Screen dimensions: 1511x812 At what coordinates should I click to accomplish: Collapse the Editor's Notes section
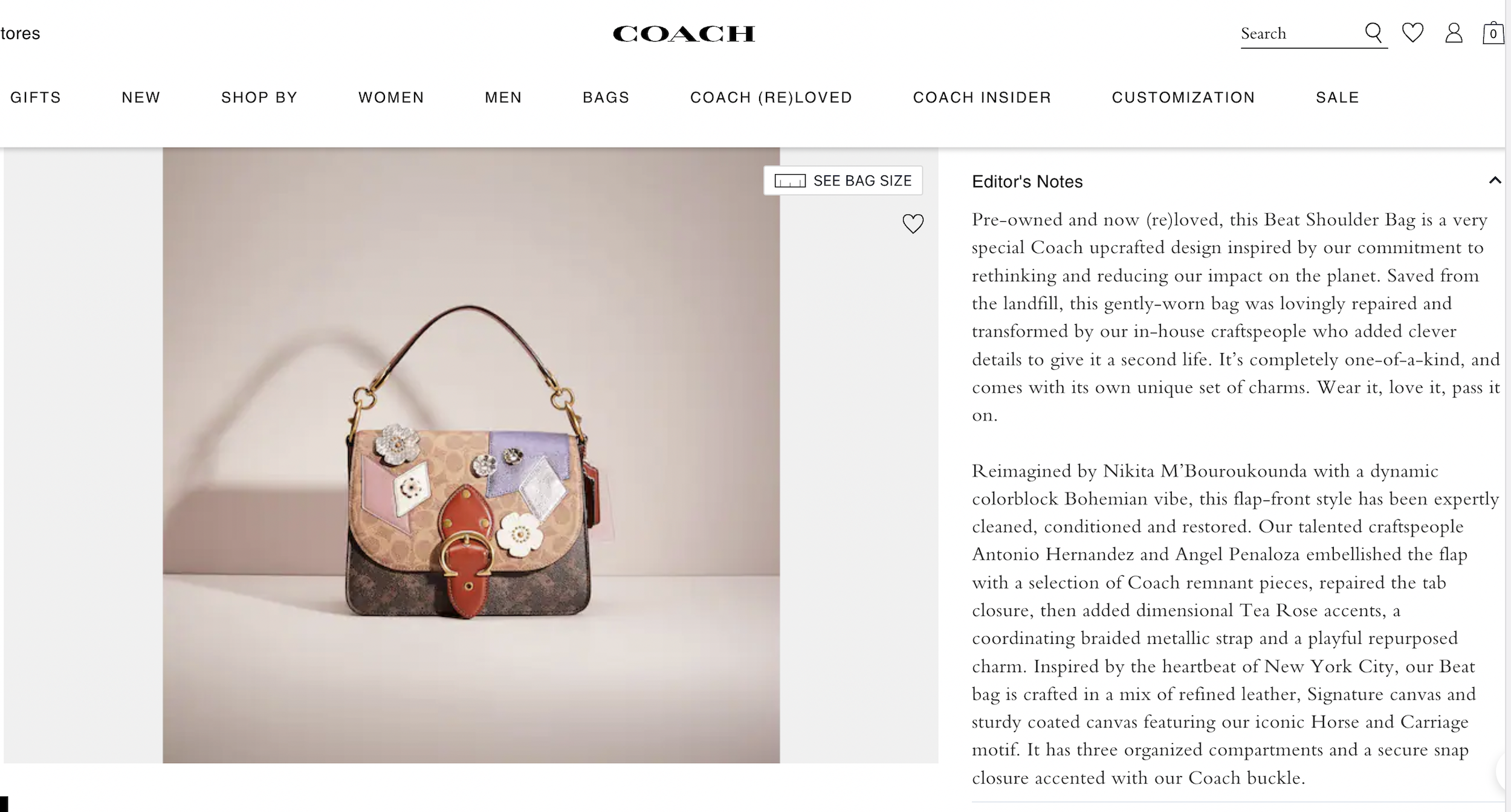point(1495,180)
